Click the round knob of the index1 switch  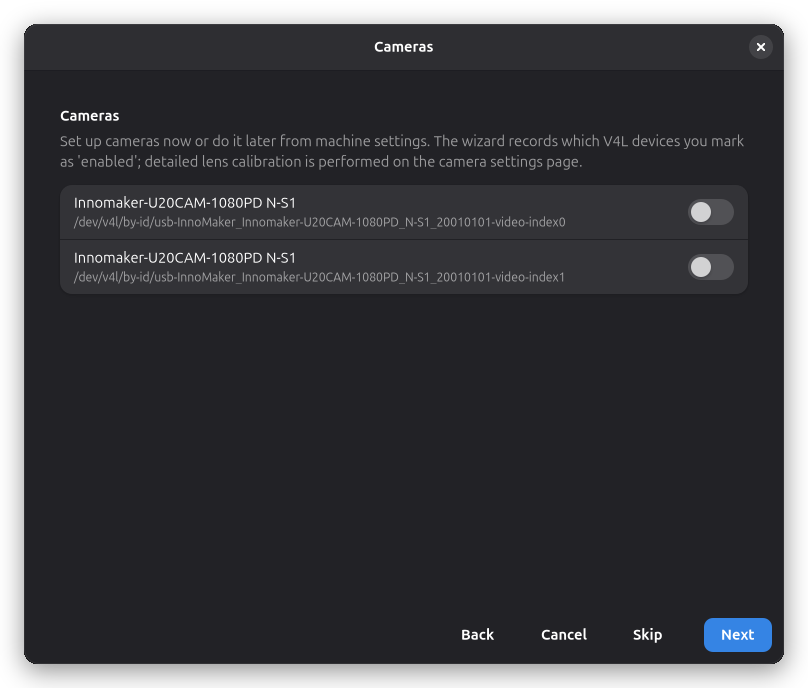701,267
